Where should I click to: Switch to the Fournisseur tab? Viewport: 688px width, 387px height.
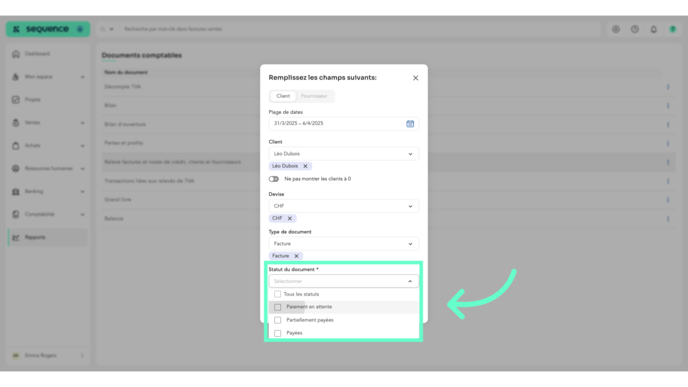(314, 96)
